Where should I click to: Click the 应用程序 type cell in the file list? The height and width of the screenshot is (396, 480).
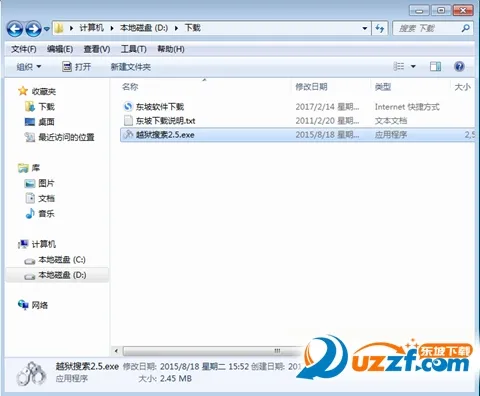point(391,135)
